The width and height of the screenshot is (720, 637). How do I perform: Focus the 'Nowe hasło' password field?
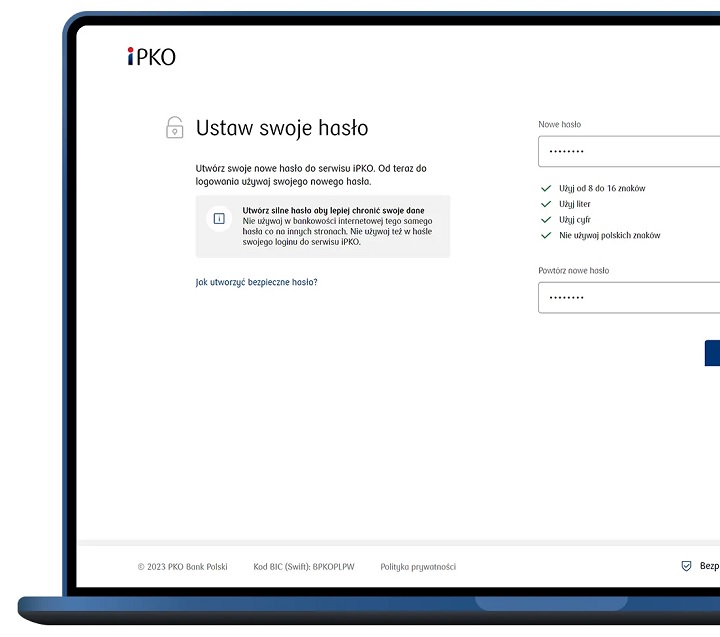coord(629,152)
